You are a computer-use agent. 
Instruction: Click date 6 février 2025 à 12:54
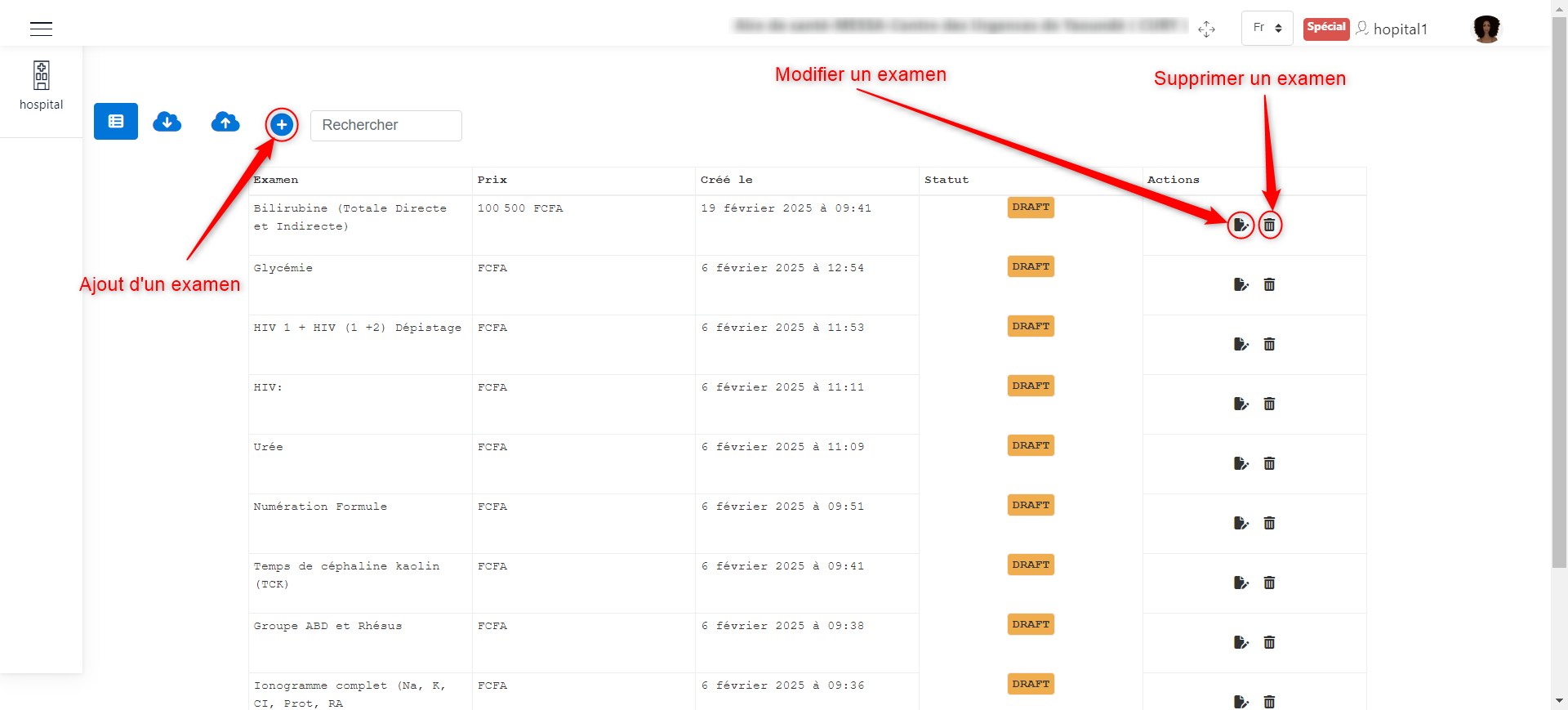782,268
